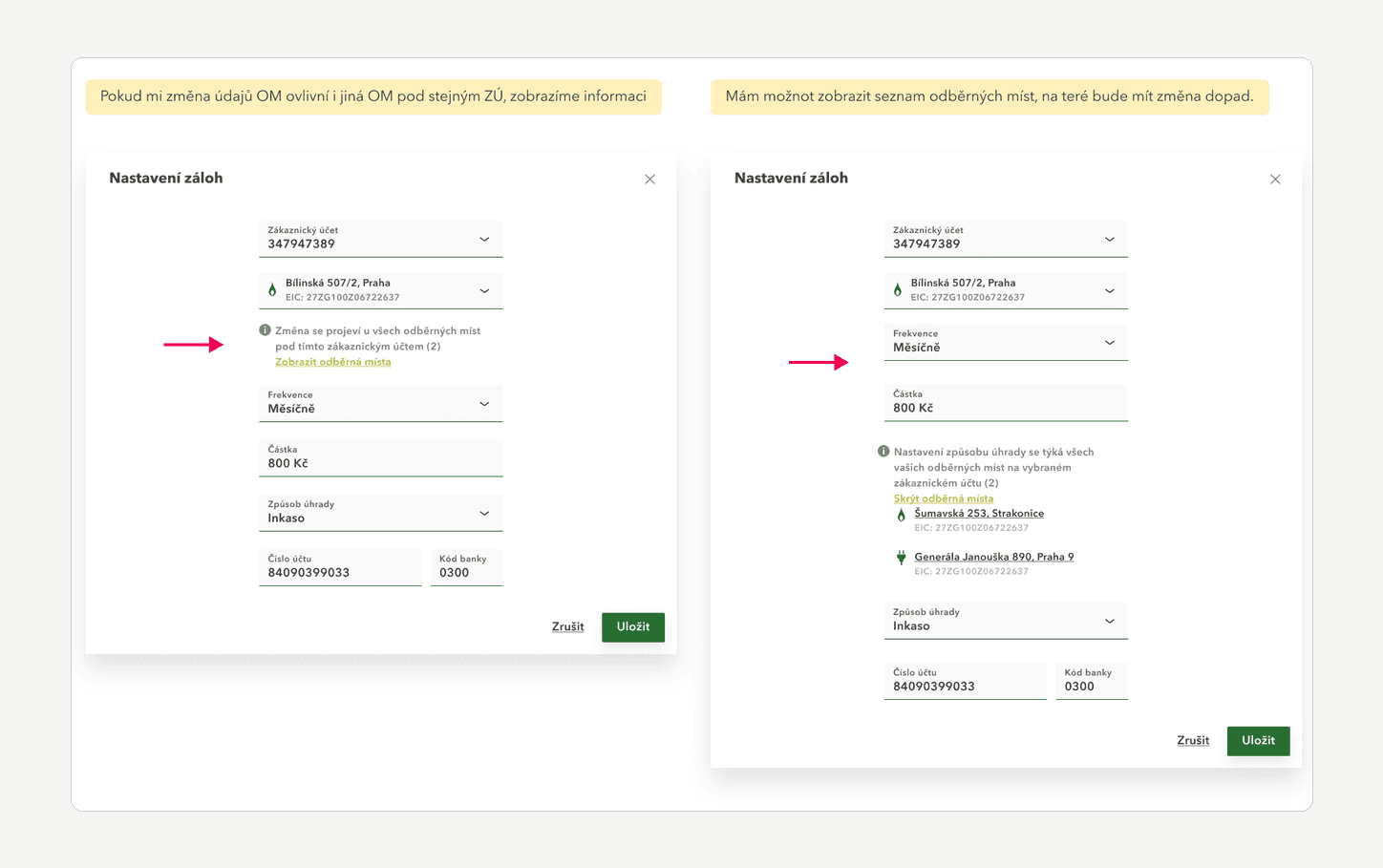The width and height of the screenshot is (1383, 868).
Task: Open Frekvence dropdown in left dialog
Action: (x=380, y=403)
